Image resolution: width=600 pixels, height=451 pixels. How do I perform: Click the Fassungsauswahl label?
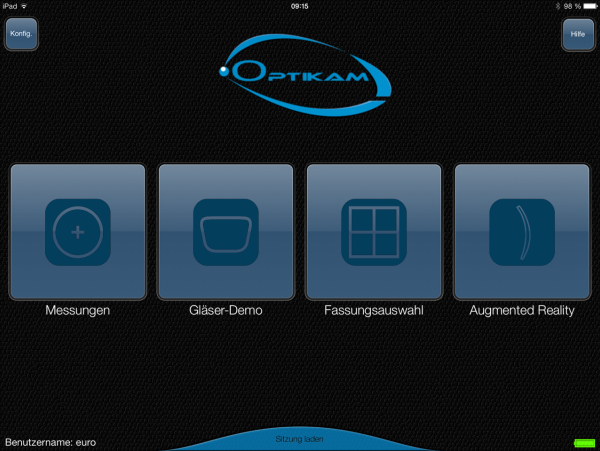374,310
